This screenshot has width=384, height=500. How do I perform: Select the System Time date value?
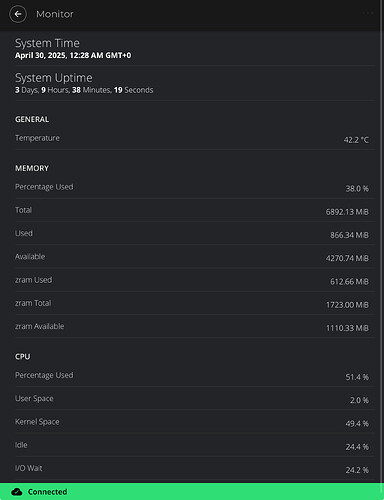[x=73, y=55]
